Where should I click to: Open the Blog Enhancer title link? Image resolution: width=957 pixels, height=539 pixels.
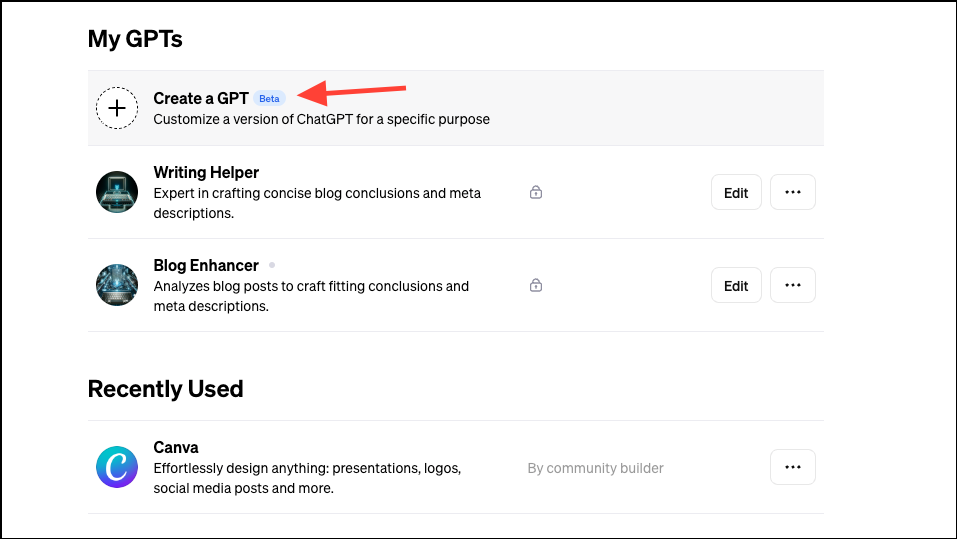click(206, 266)
